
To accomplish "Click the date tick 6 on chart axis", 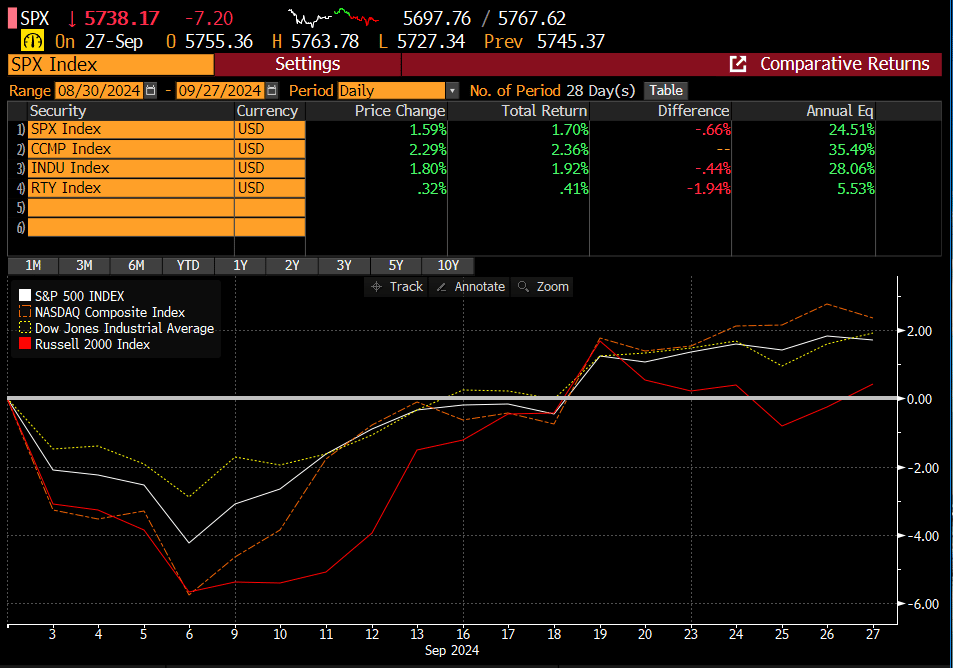I will pos(189,634).
